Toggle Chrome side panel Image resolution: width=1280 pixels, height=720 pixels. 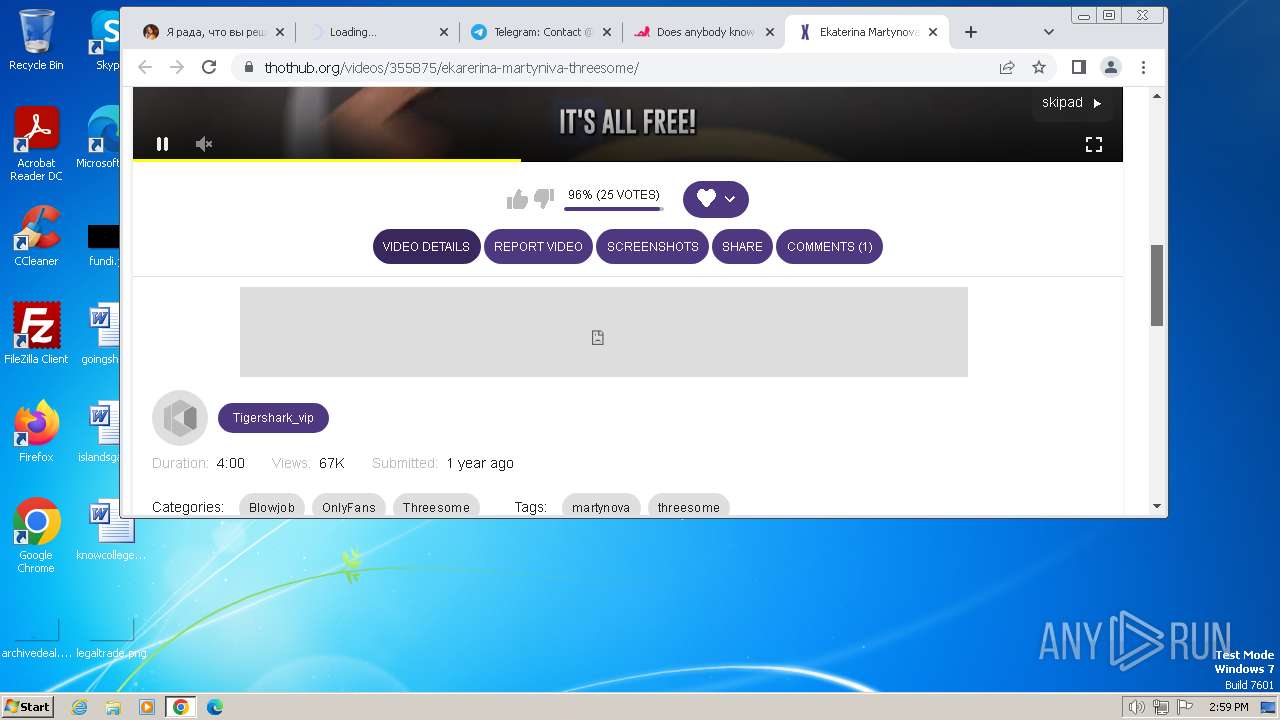point(1078,67)
